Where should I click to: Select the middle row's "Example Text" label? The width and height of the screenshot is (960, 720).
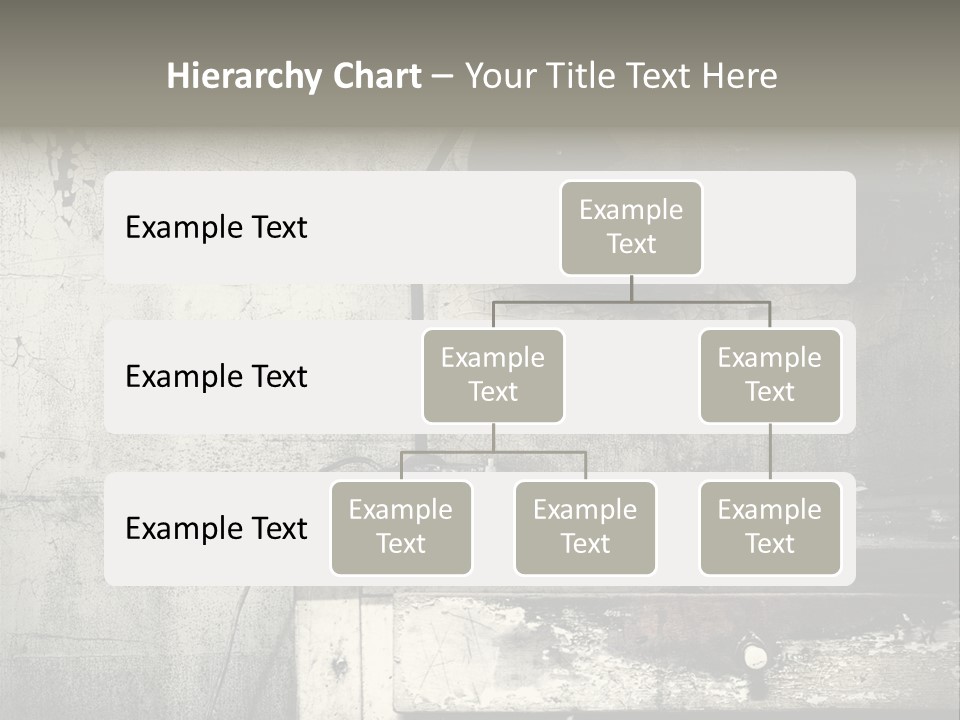216,377
